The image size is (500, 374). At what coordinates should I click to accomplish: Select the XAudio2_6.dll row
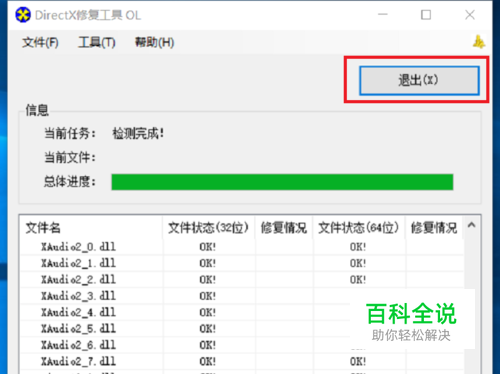coord(242,345)
